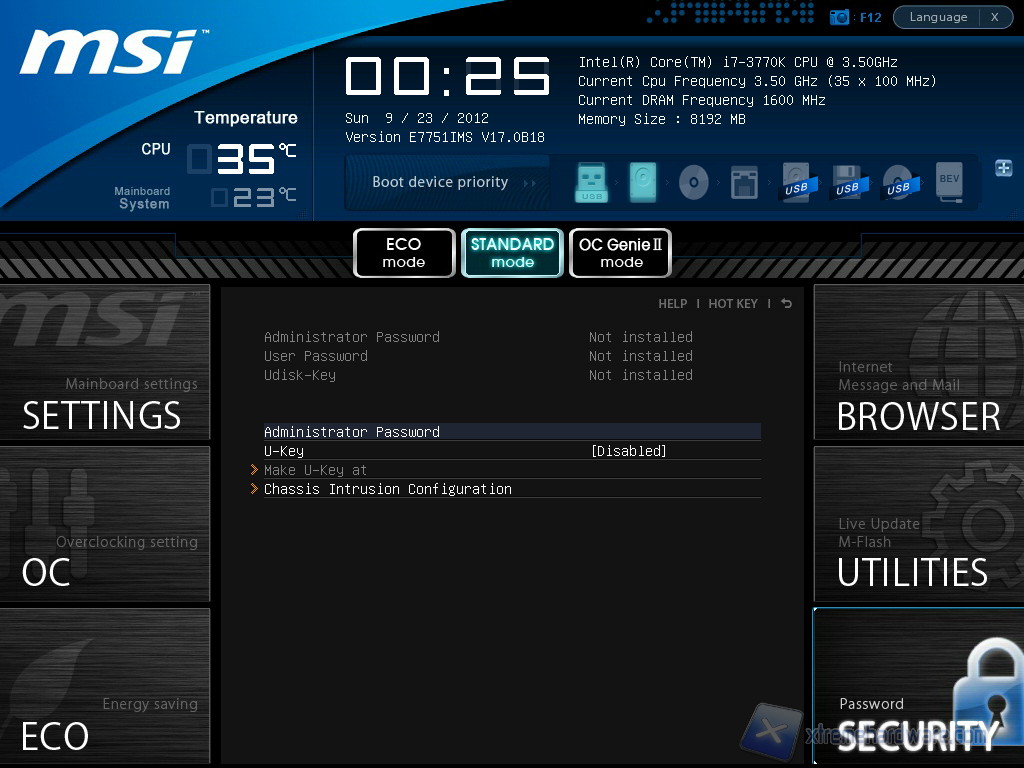Select the BEV boot device icon
This screenshot has width=1024, height=768.
pyautogui.click(x=949, y=182)
